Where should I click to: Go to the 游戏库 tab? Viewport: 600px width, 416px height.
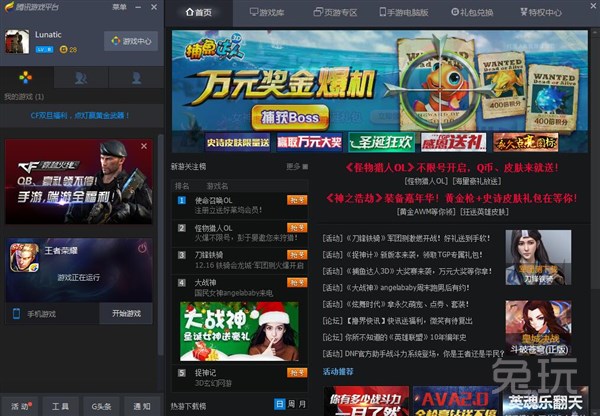pos(267,12)
